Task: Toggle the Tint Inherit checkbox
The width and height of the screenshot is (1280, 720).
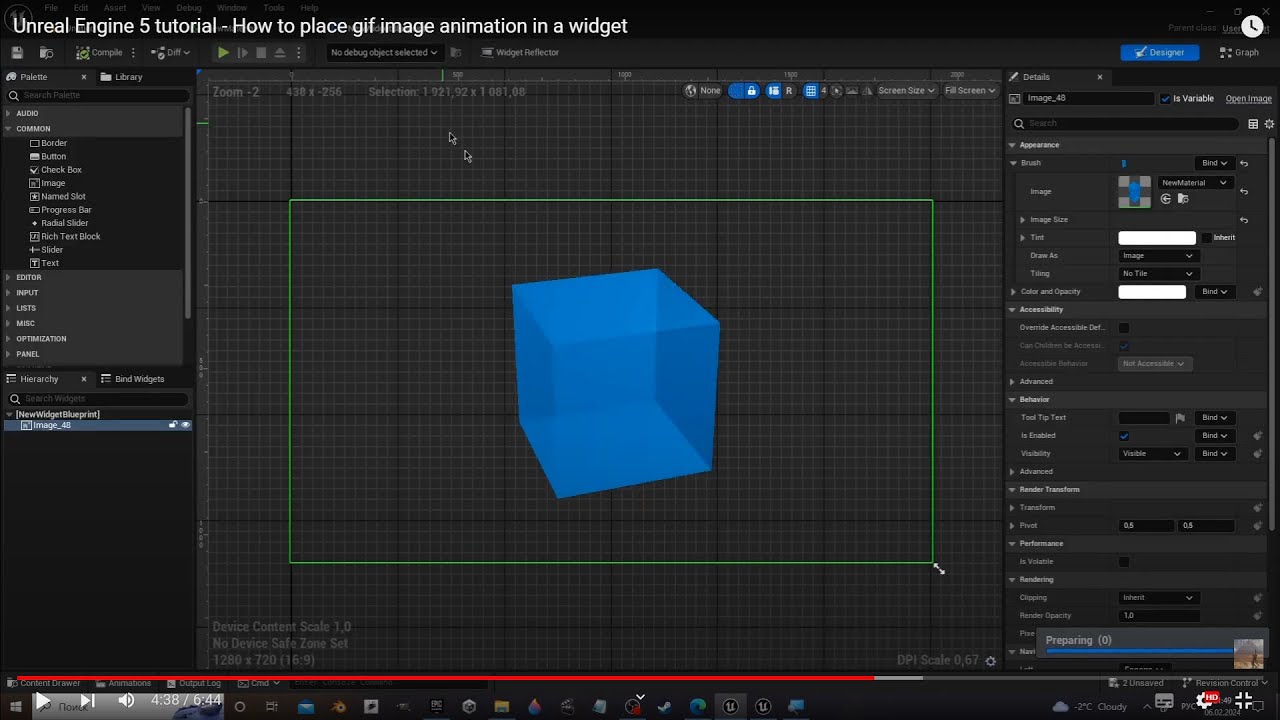Action: click(x=1207, y=238)
